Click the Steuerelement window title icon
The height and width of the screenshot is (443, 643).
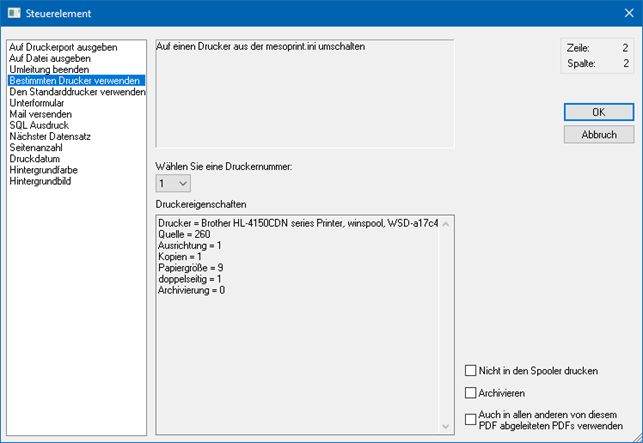(x=14, y=14)
